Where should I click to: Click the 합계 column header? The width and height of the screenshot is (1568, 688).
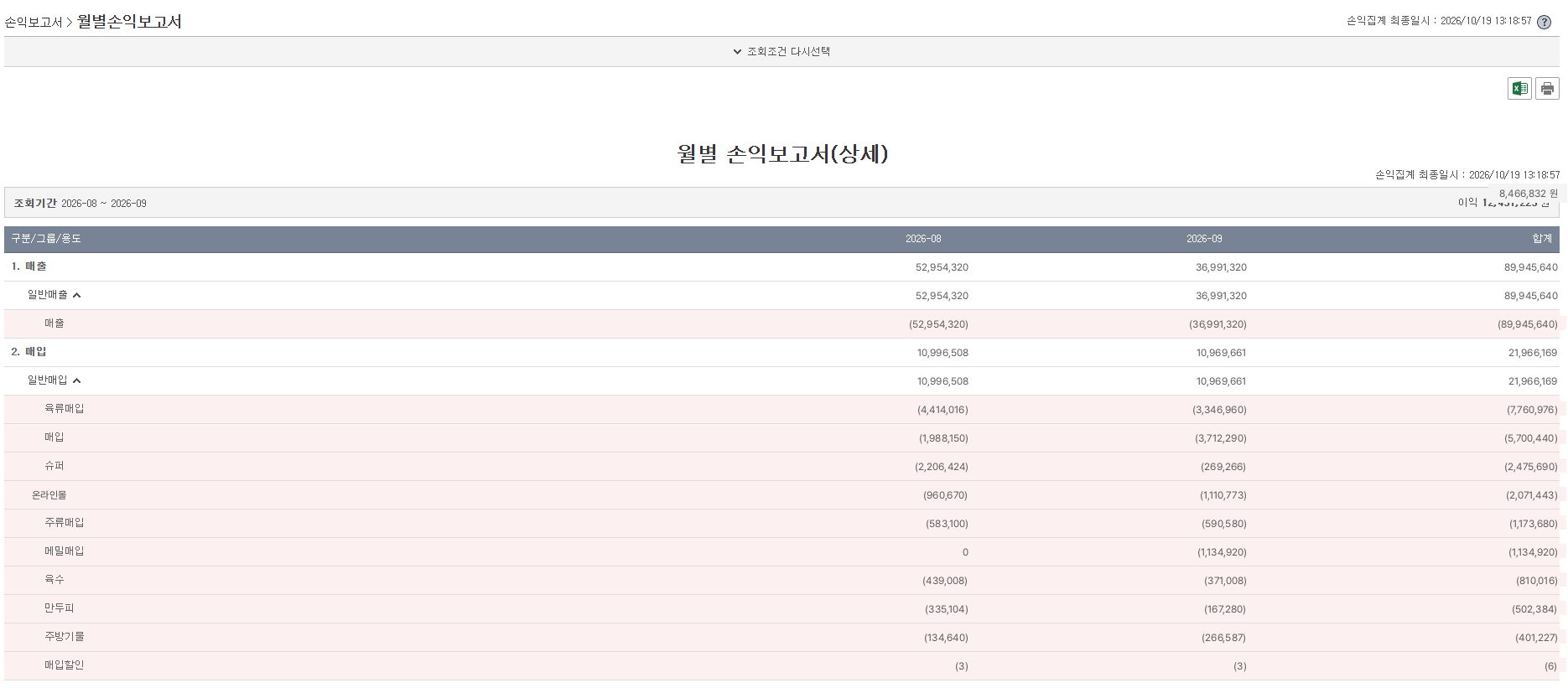pyautogui.click(x=1542, y=239)
